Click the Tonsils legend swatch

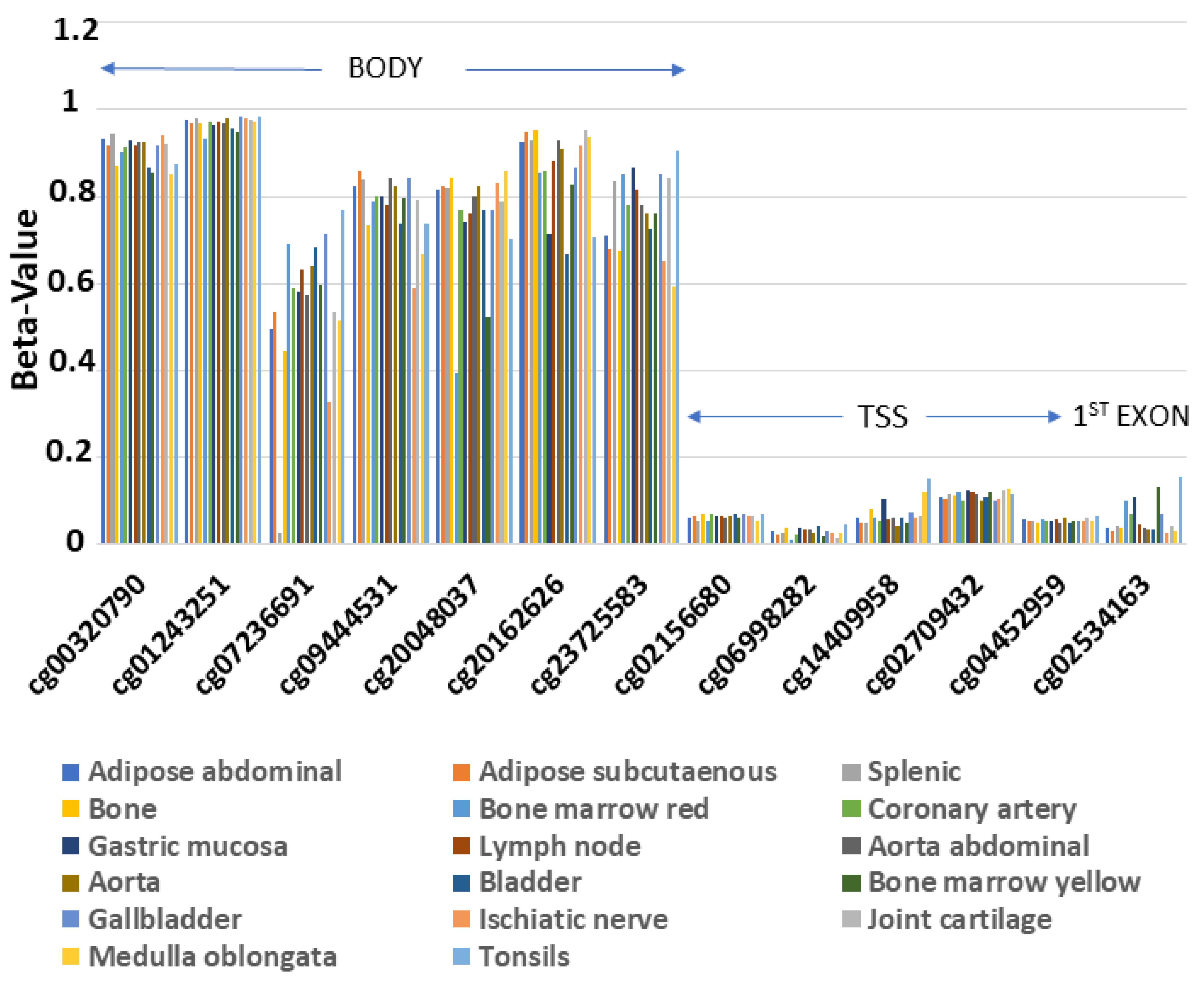click(462, 956)
